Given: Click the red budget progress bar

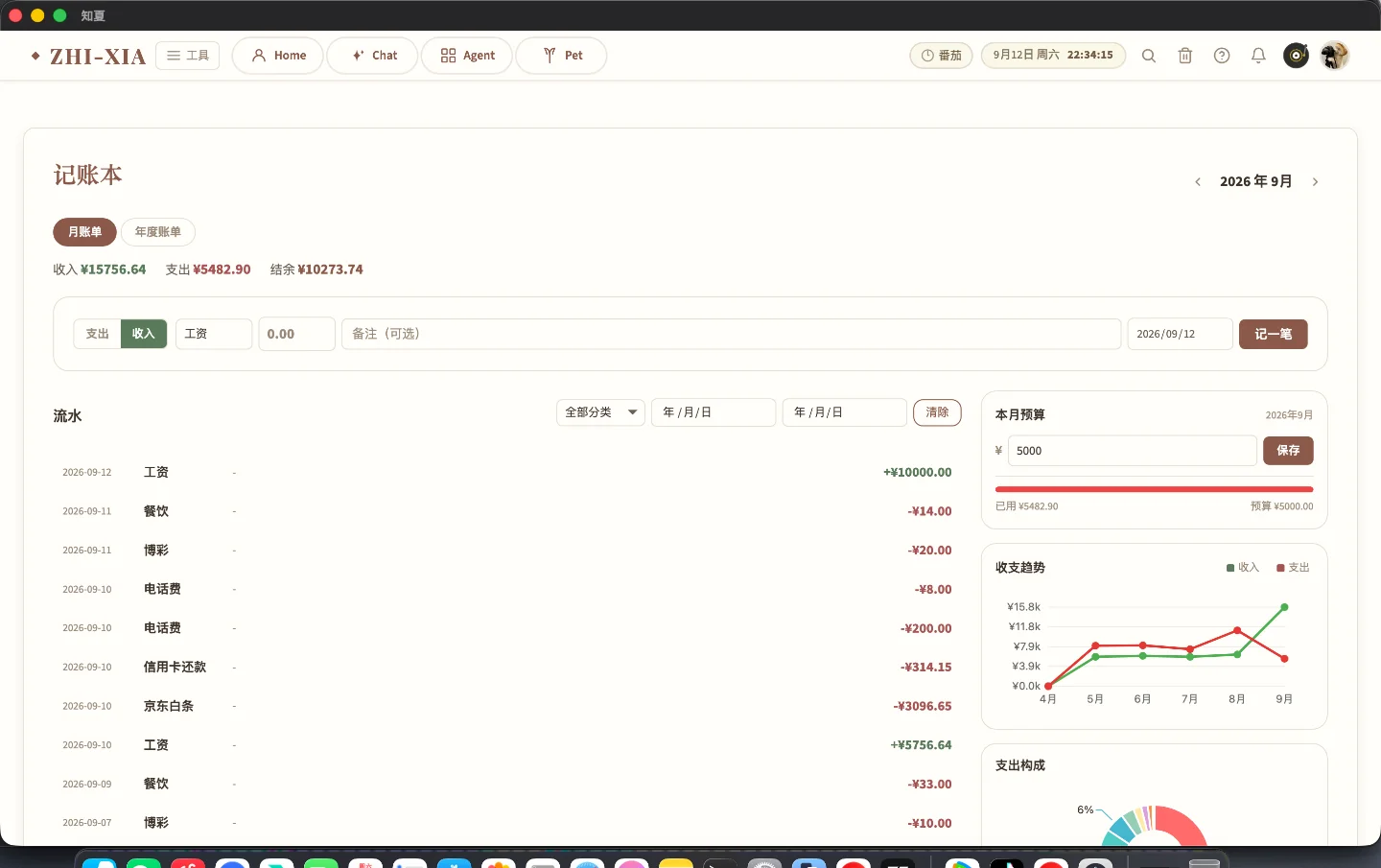Looking at the screenshot, I should tap(1155, 489).
